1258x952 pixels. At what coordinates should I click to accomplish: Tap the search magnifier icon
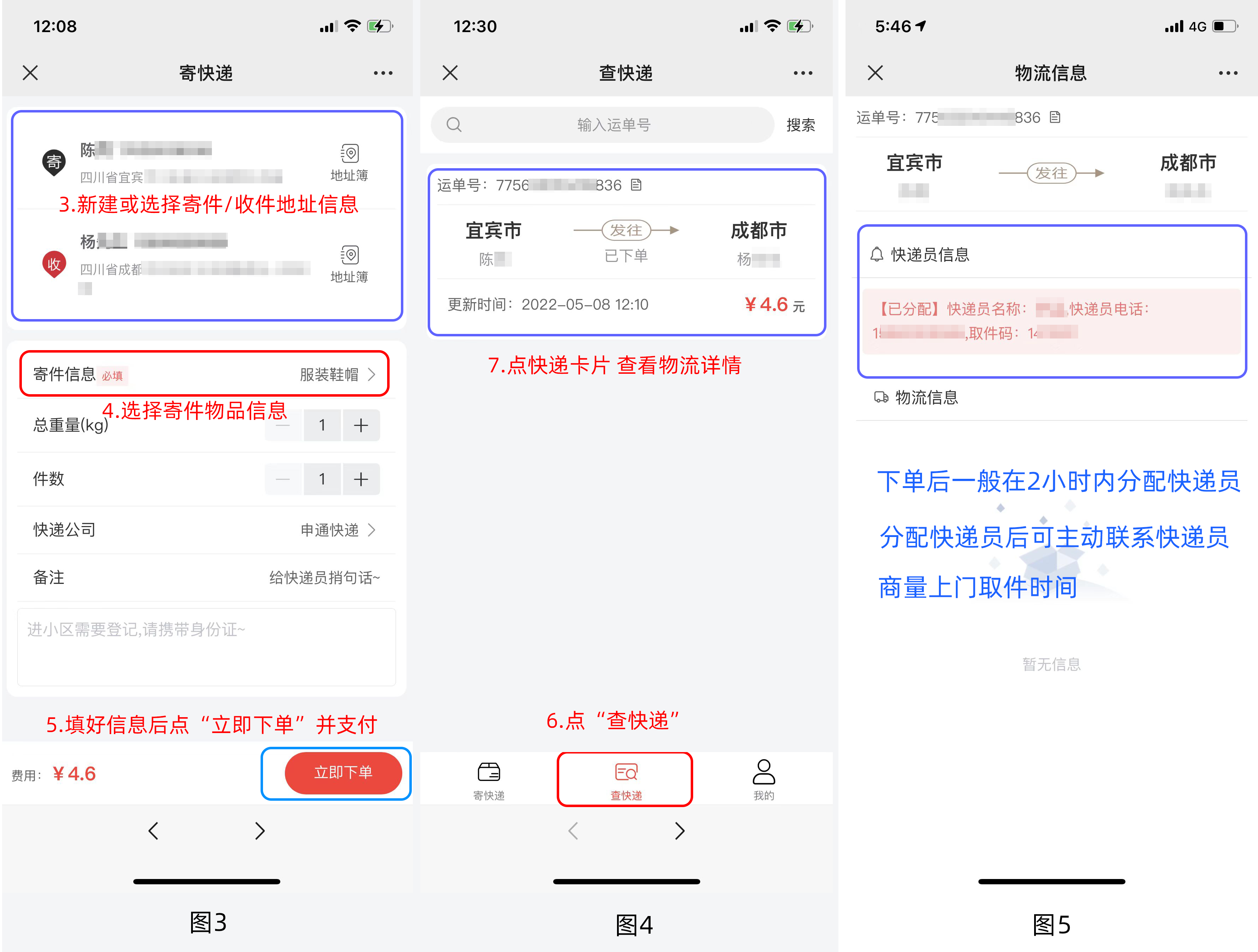pos(454,124)
